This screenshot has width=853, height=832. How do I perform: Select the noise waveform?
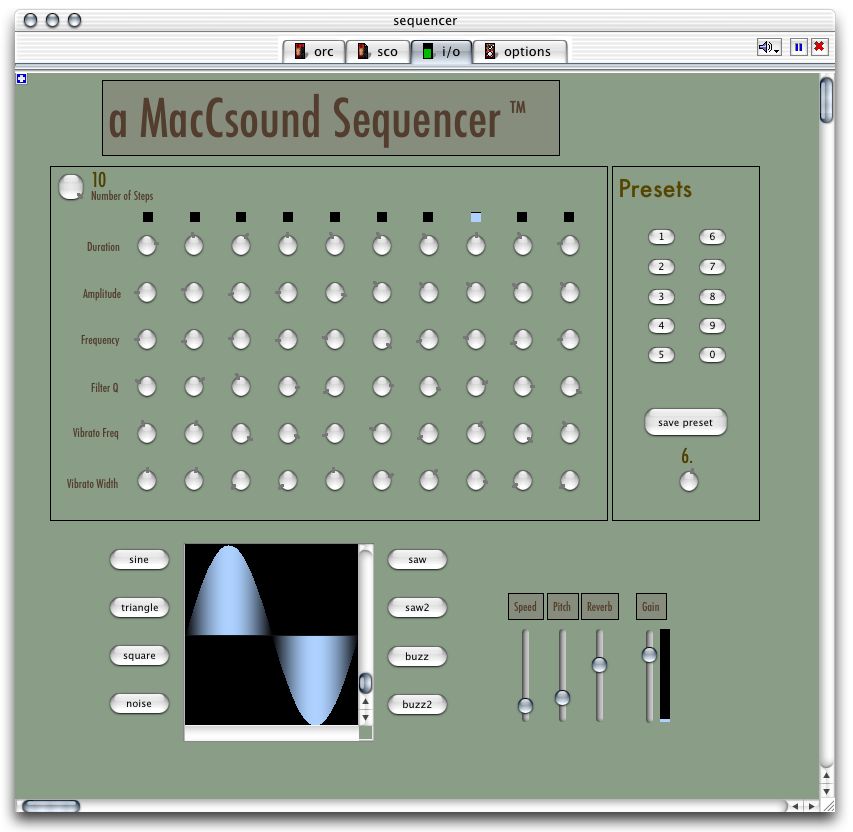click(x=139, y=704)
